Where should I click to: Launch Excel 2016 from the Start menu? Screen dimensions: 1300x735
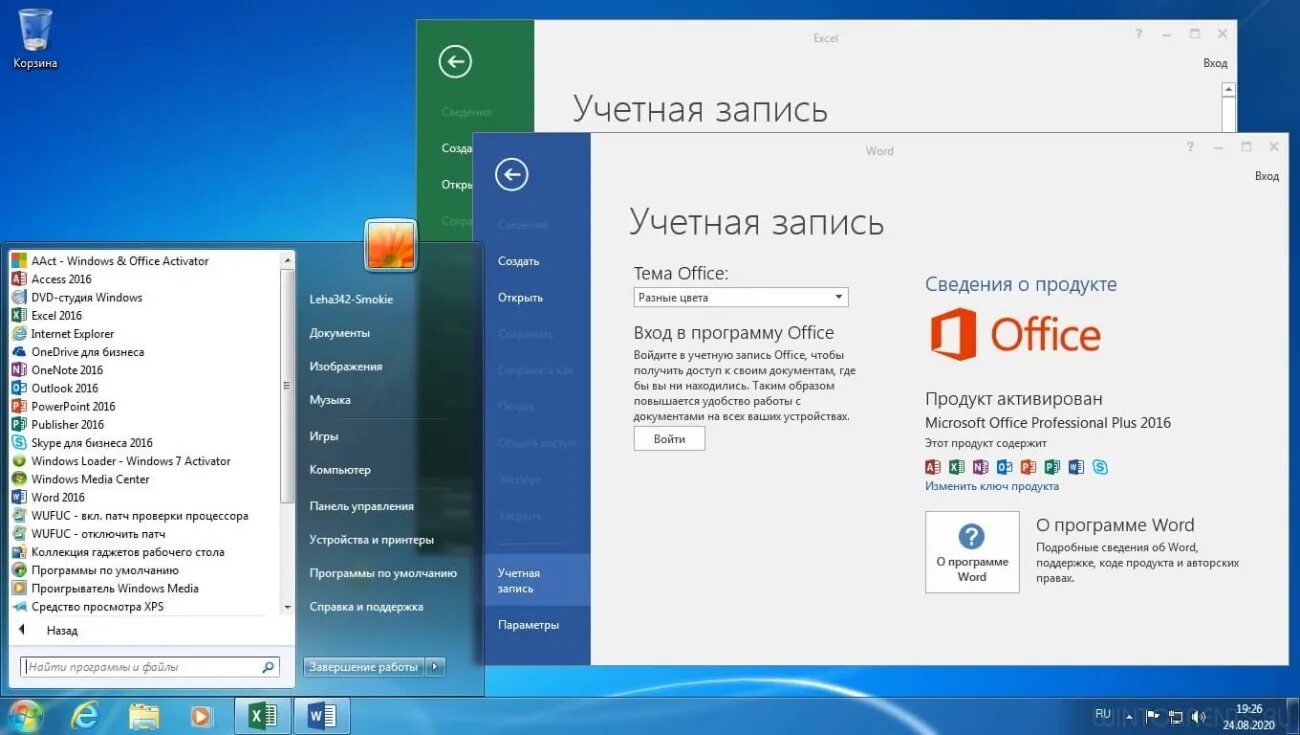coord(56,315)
